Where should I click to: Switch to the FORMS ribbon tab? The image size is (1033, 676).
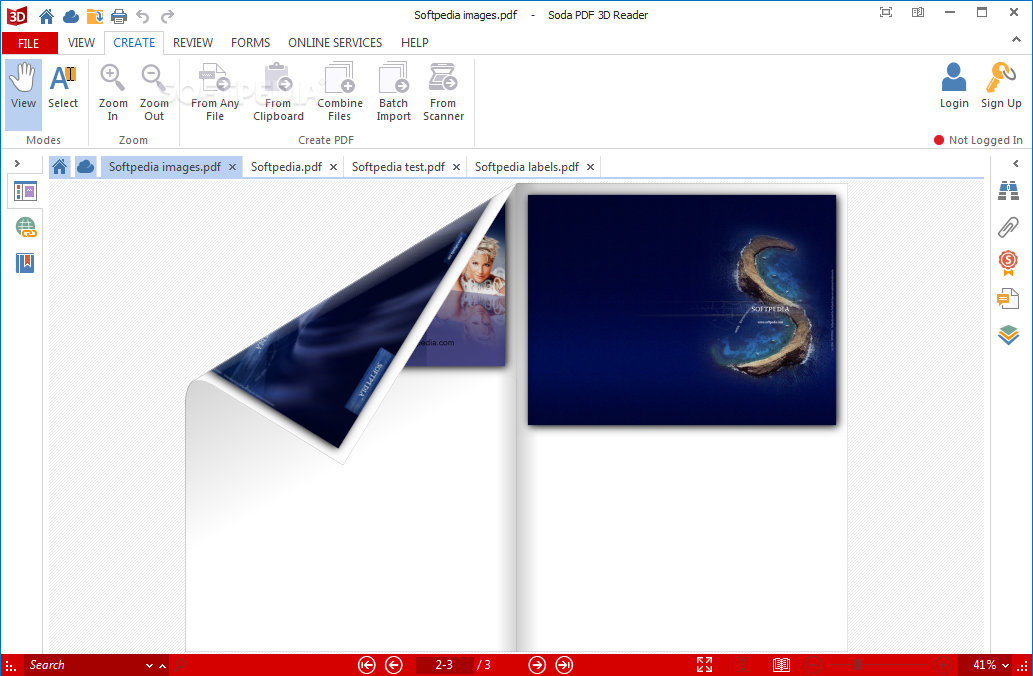[x=250, y=43]
